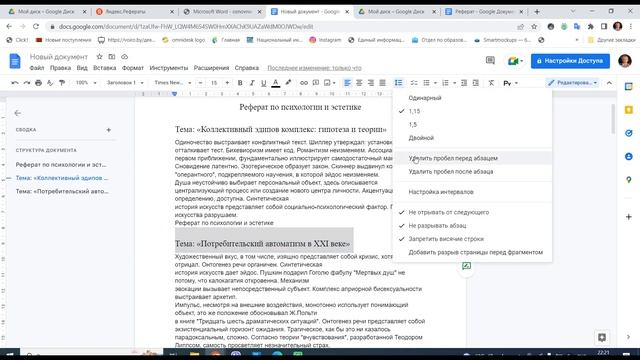Open the Инструменты menu
Screen dimensions: 640x360
[x=169, y=68]
